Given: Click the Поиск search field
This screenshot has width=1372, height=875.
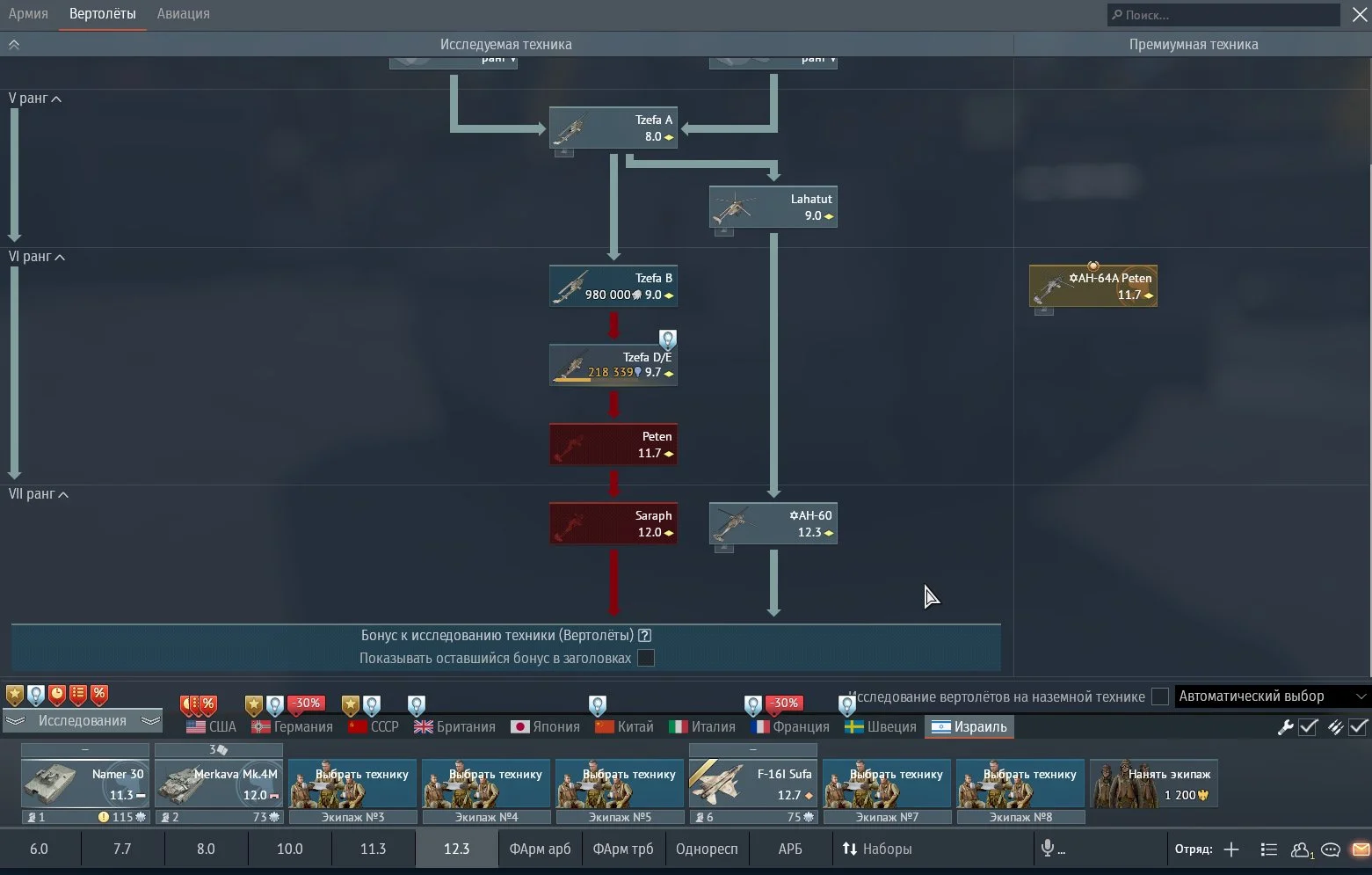Looking at the screenshot, I should click(x=1222, y=15).
